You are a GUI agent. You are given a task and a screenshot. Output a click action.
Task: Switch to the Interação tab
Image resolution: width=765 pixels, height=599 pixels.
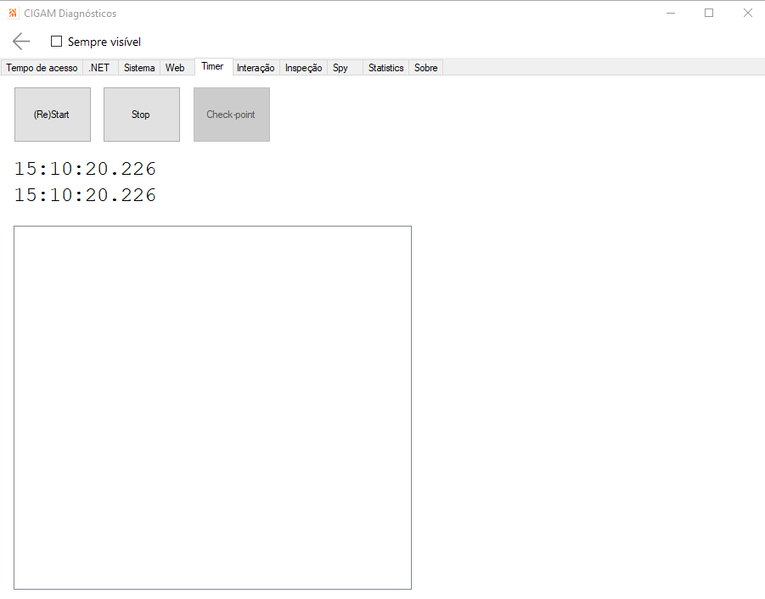click(x=256, y=68)
